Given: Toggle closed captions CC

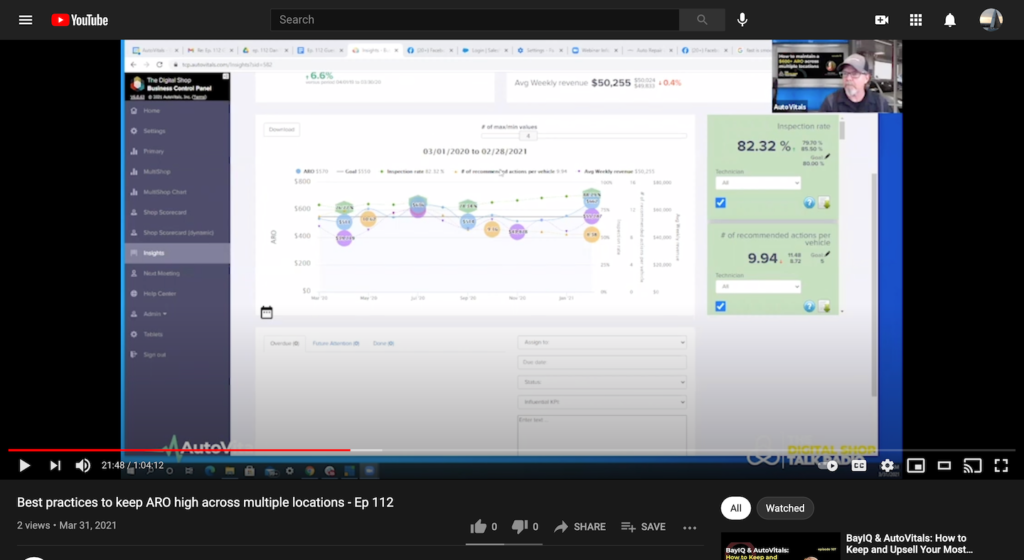Looking at the screenshot, I should (859, 465).
